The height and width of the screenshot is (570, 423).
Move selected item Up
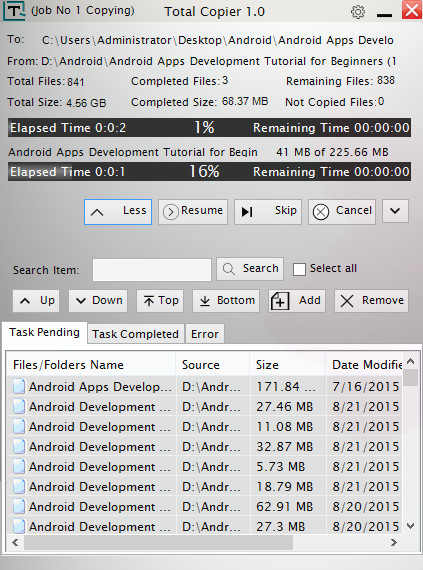coord(36,301)
